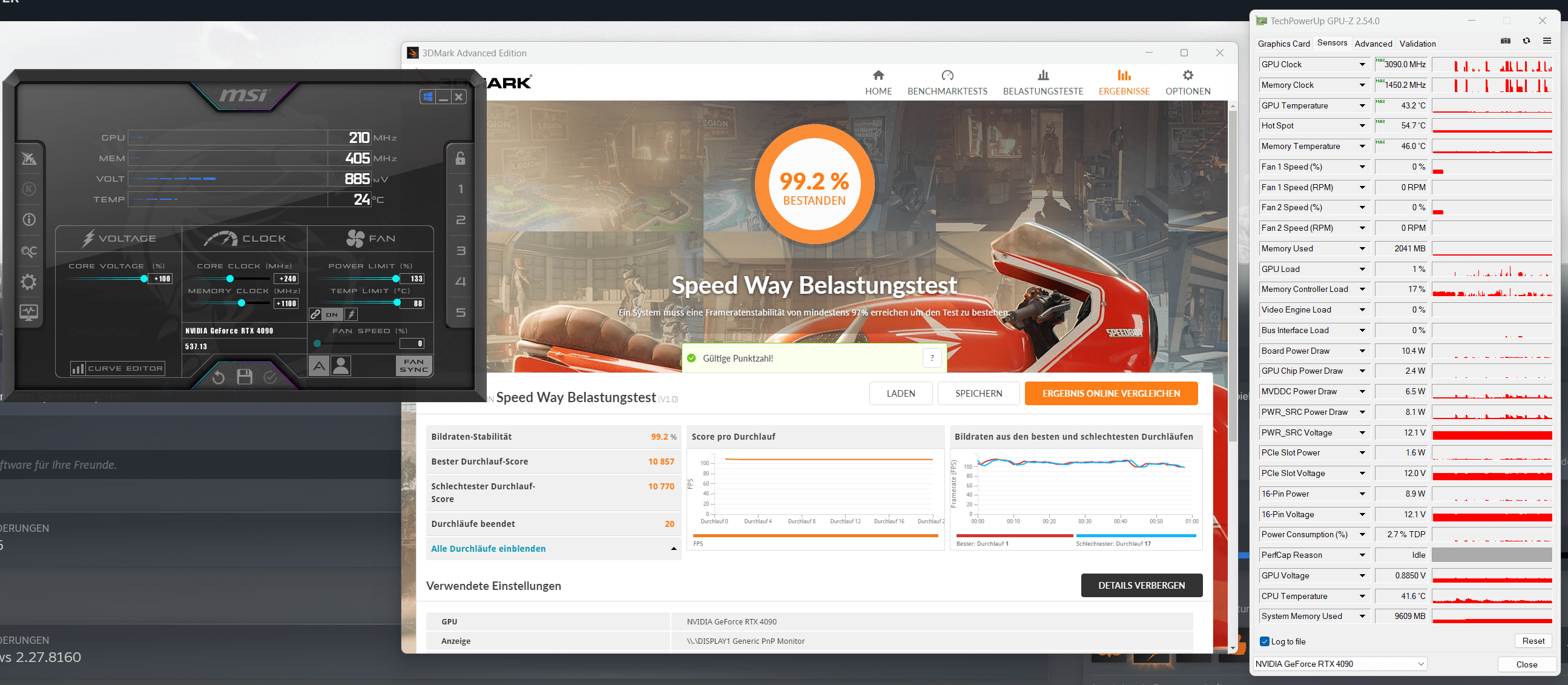Image resolution: width=1568 pixels, height=685 pixels.
Task: Open 3DMark Belastungstests tab
Action: coord(1043,83)
